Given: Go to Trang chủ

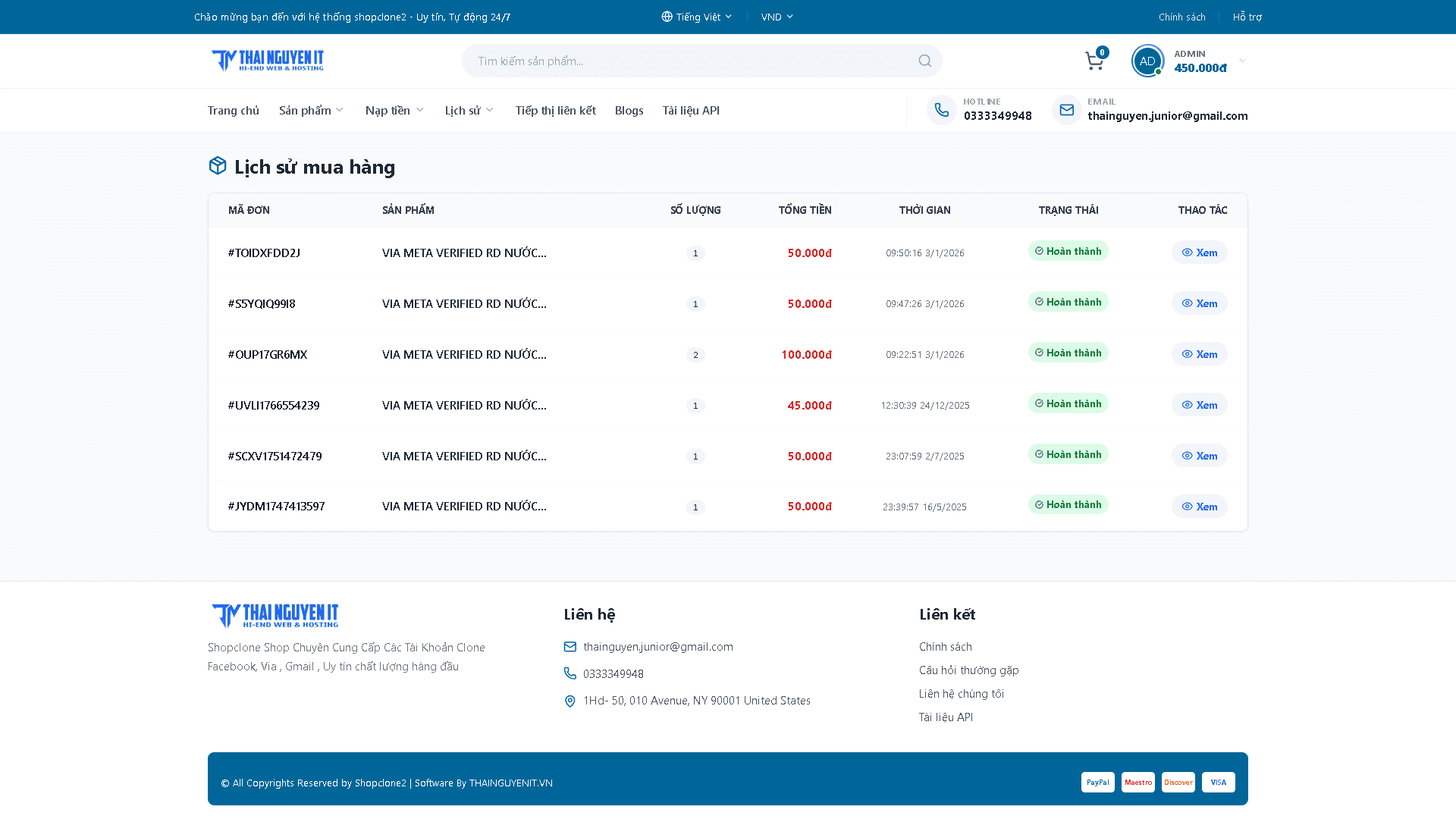Looking at the screenshot, I should tap(234, 111).
